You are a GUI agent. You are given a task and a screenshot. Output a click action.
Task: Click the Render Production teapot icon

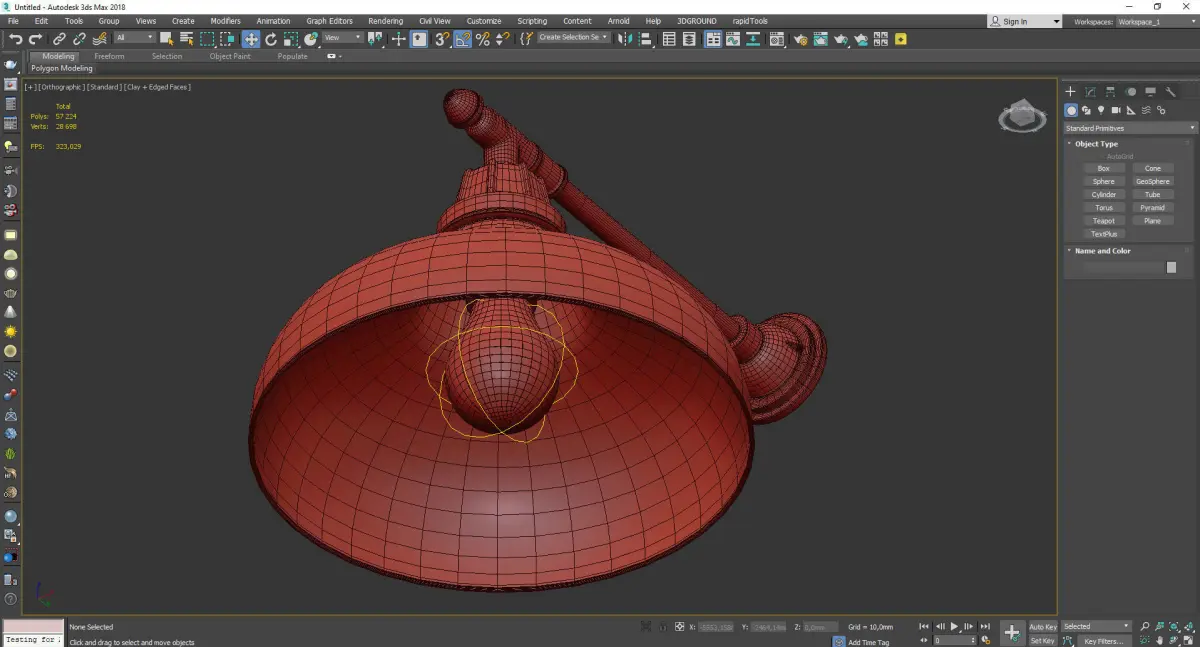(x=841, y=39)
